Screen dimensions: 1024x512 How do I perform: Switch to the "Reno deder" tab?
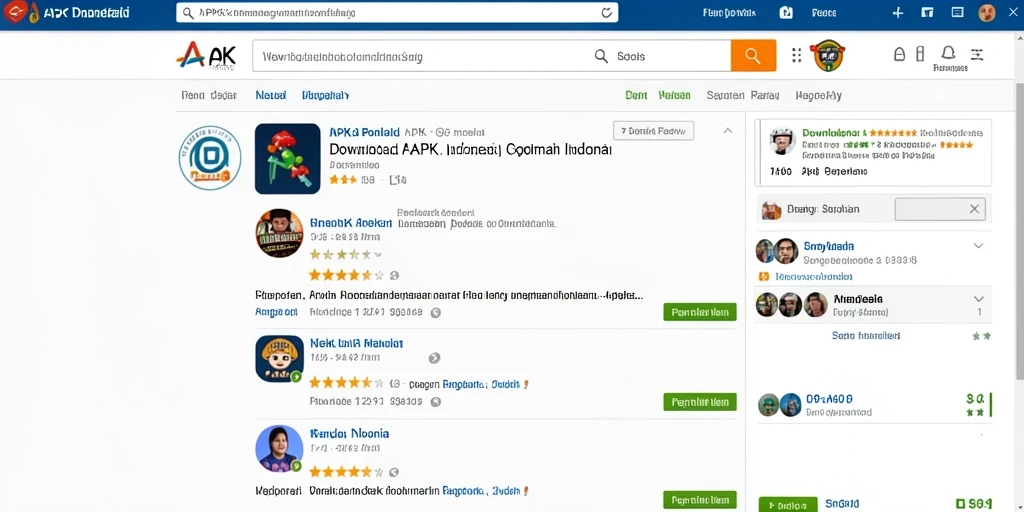click(209, 95)
